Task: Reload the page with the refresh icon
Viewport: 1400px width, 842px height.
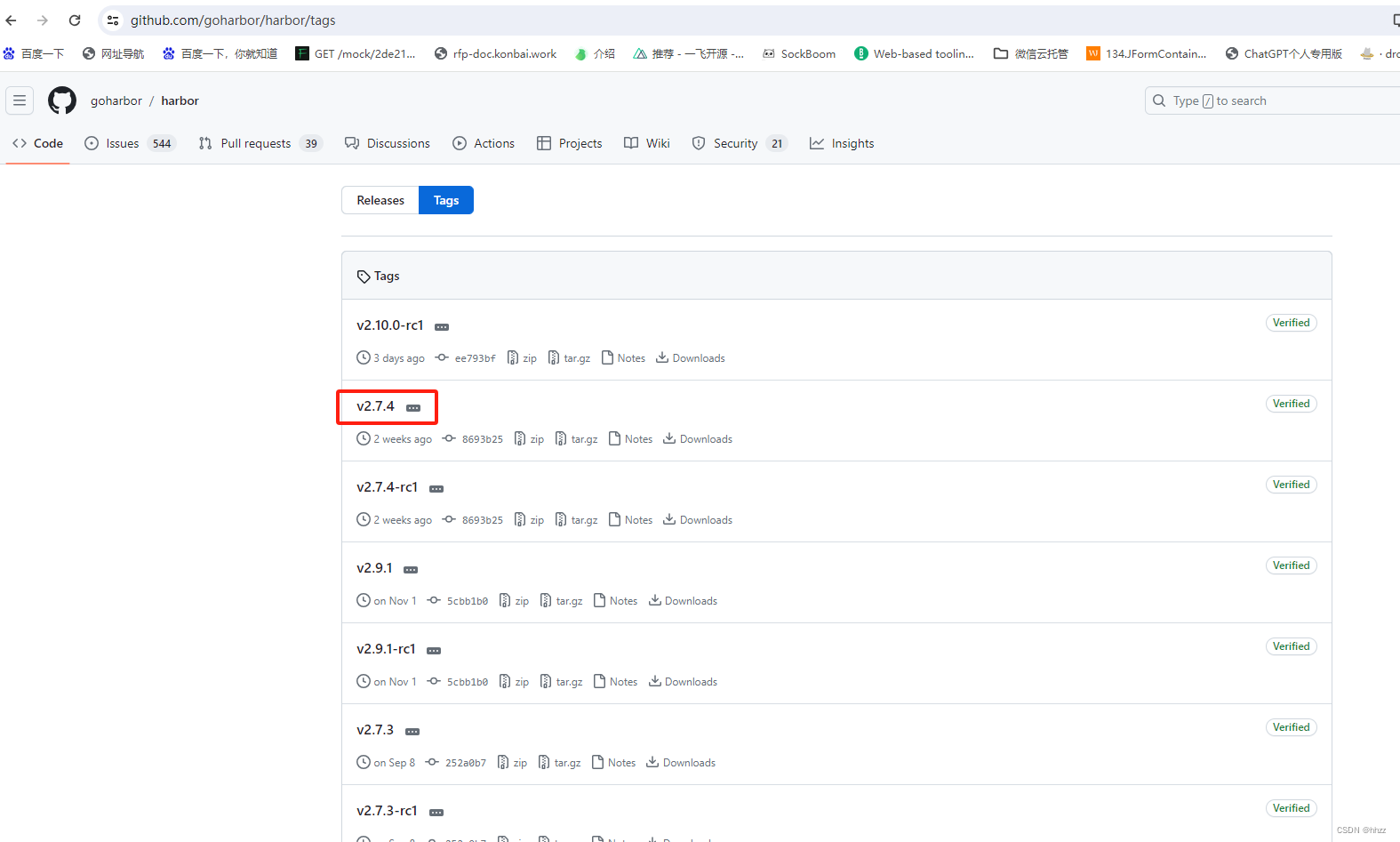Action: click(x=75, y=20)
